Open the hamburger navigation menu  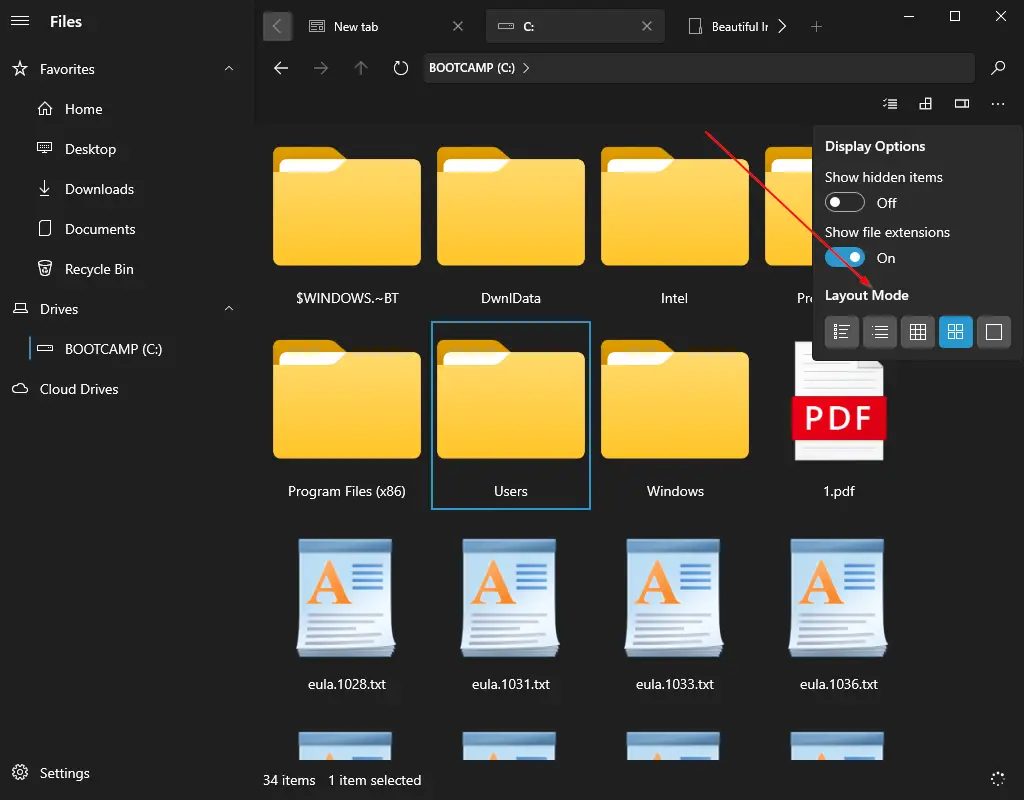20,21
